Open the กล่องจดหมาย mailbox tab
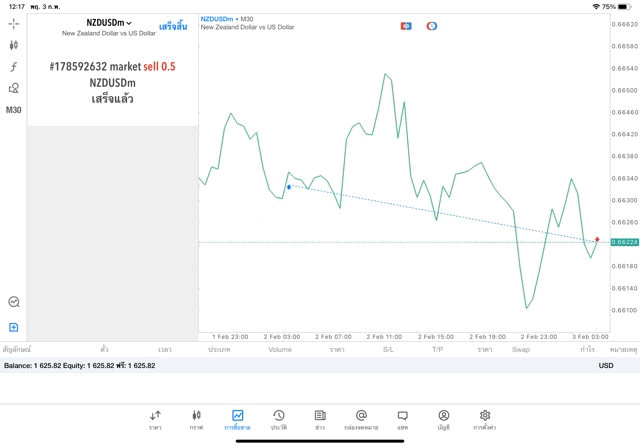Screen dimensions: 640x447 [361, 420]
